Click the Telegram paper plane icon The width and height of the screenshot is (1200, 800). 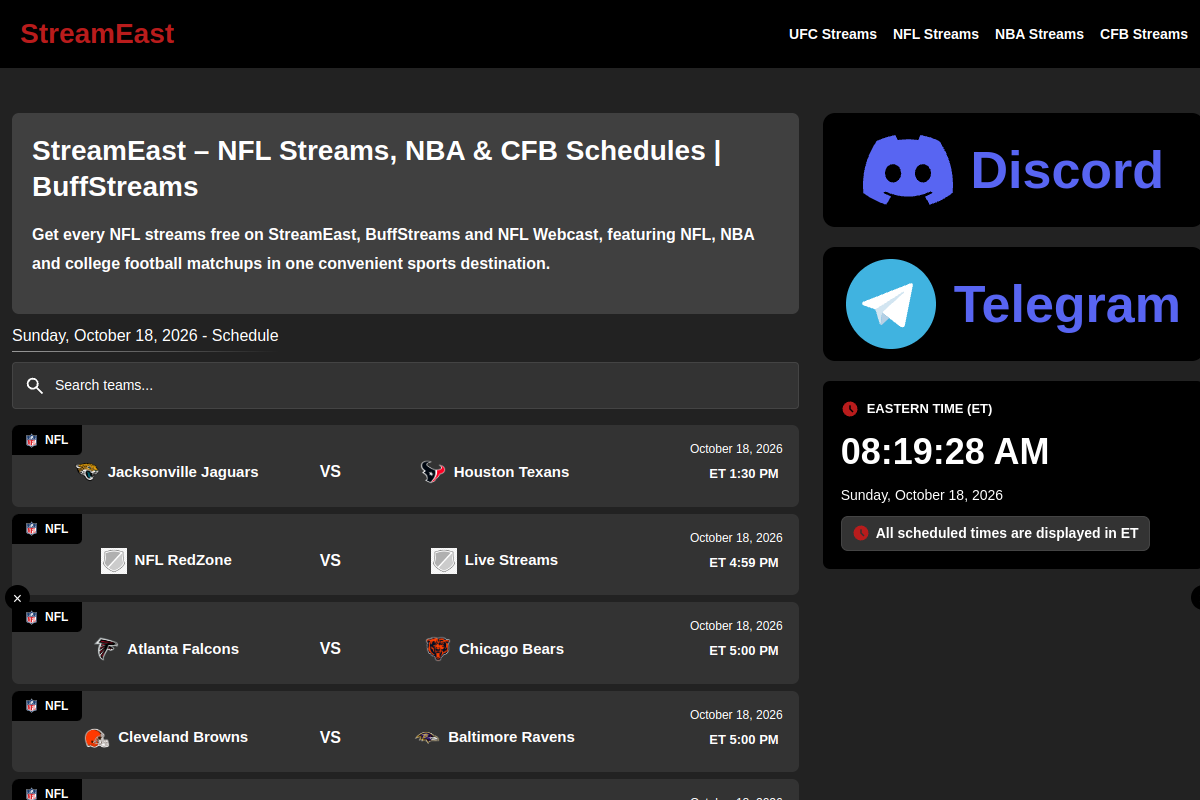tap(891, 304)
